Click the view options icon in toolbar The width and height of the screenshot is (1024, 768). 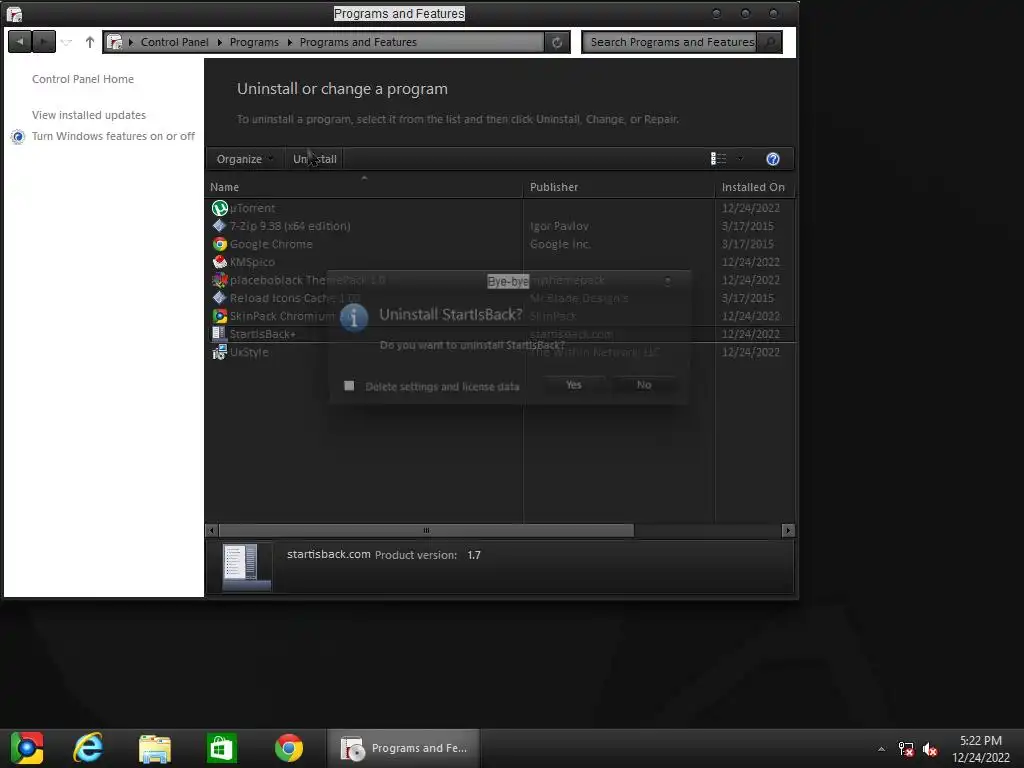[x=718, y=159]
